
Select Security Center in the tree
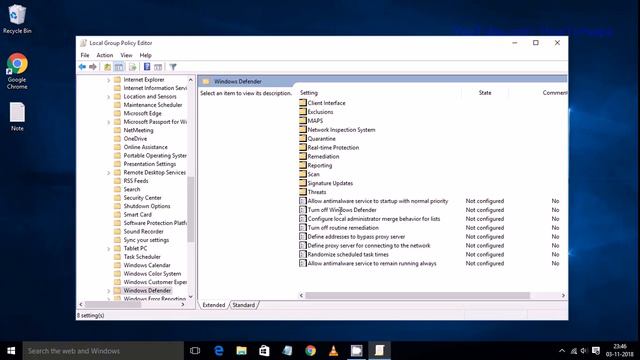tap(142, 198)
